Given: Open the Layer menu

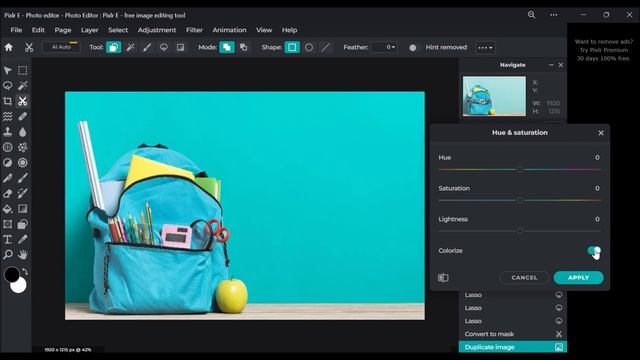Looking at the screenshot, I should pos(89,30).
